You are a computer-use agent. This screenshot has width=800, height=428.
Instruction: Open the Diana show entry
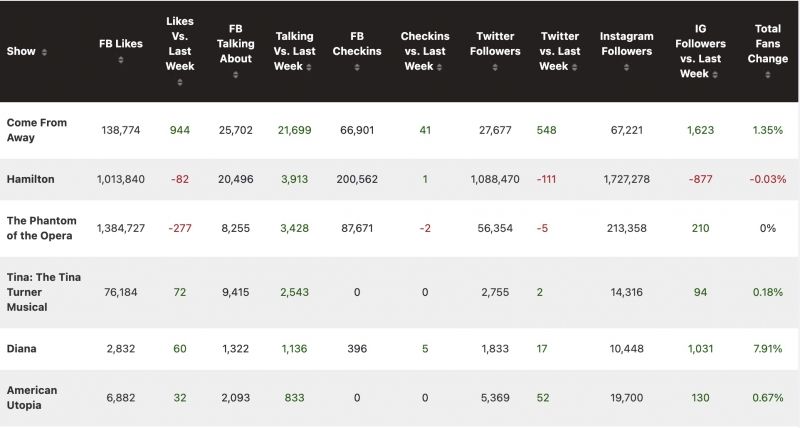point(23,348)
